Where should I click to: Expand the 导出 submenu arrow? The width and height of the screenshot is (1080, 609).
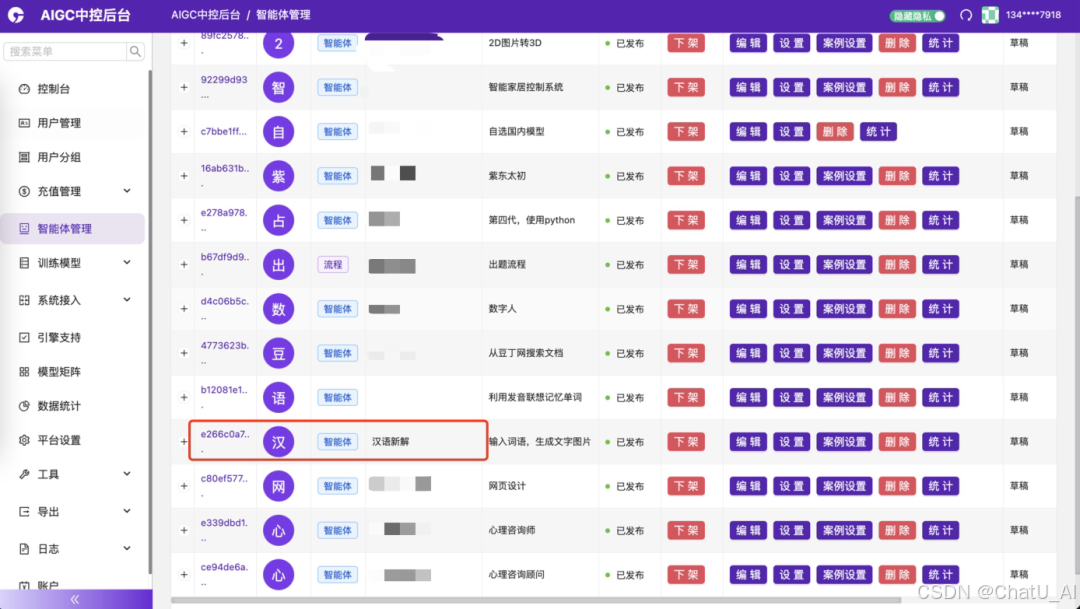tap(127, 511)
